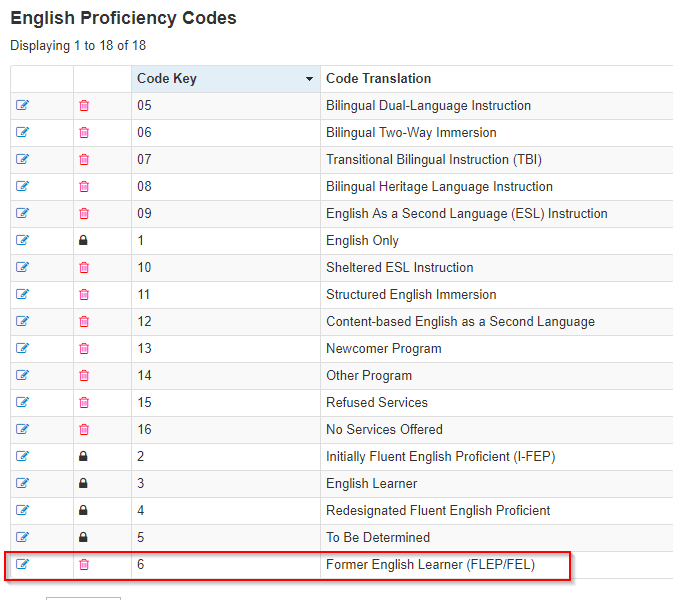The image size is (673, 600).
Task: Click lock icon on English Only row
Action: (84, 240)
